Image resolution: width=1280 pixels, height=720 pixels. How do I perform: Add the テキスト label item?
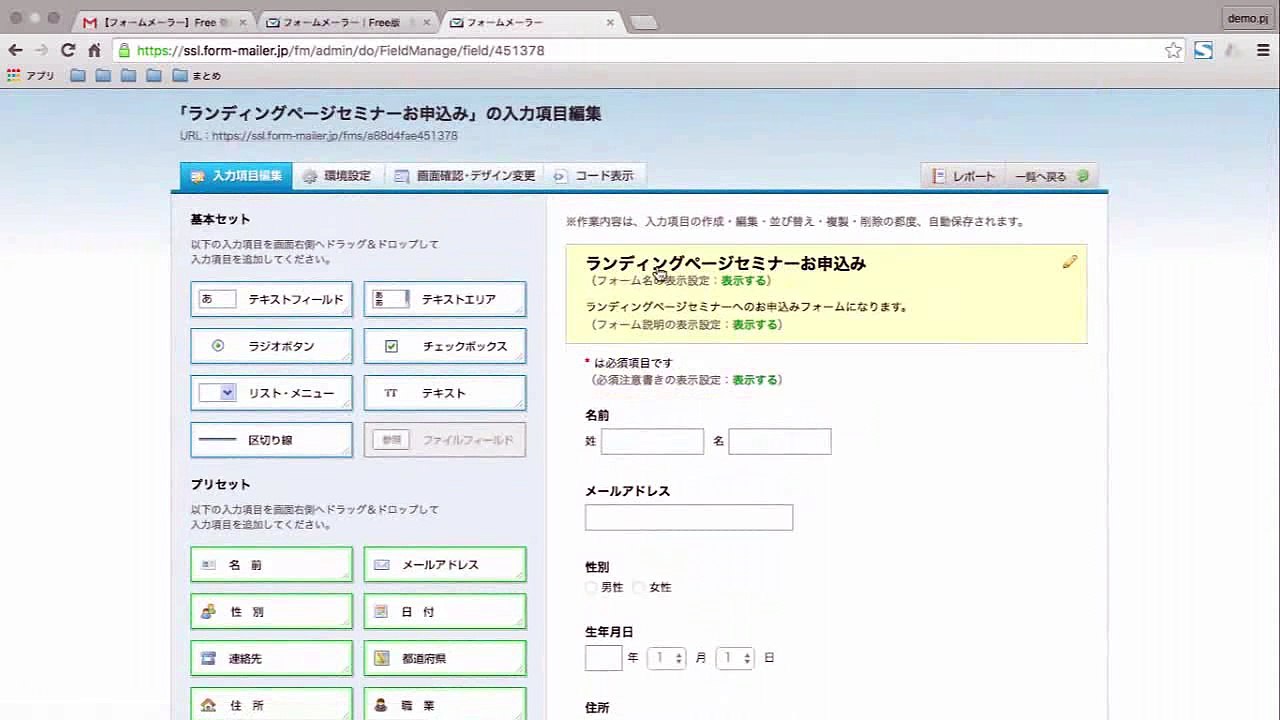coord(445,393)
